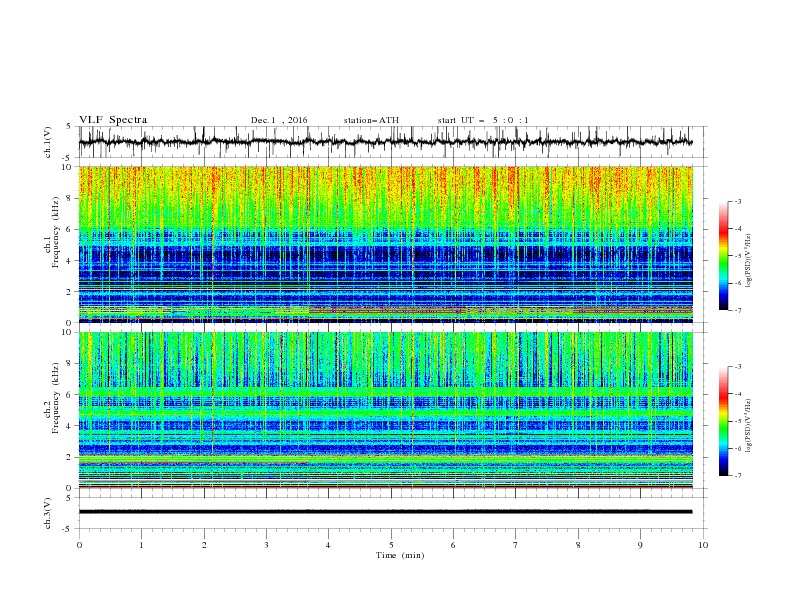Click the ch.2 spectrogram color scale bar
This screenshot has height=612, width=792.
723,421
